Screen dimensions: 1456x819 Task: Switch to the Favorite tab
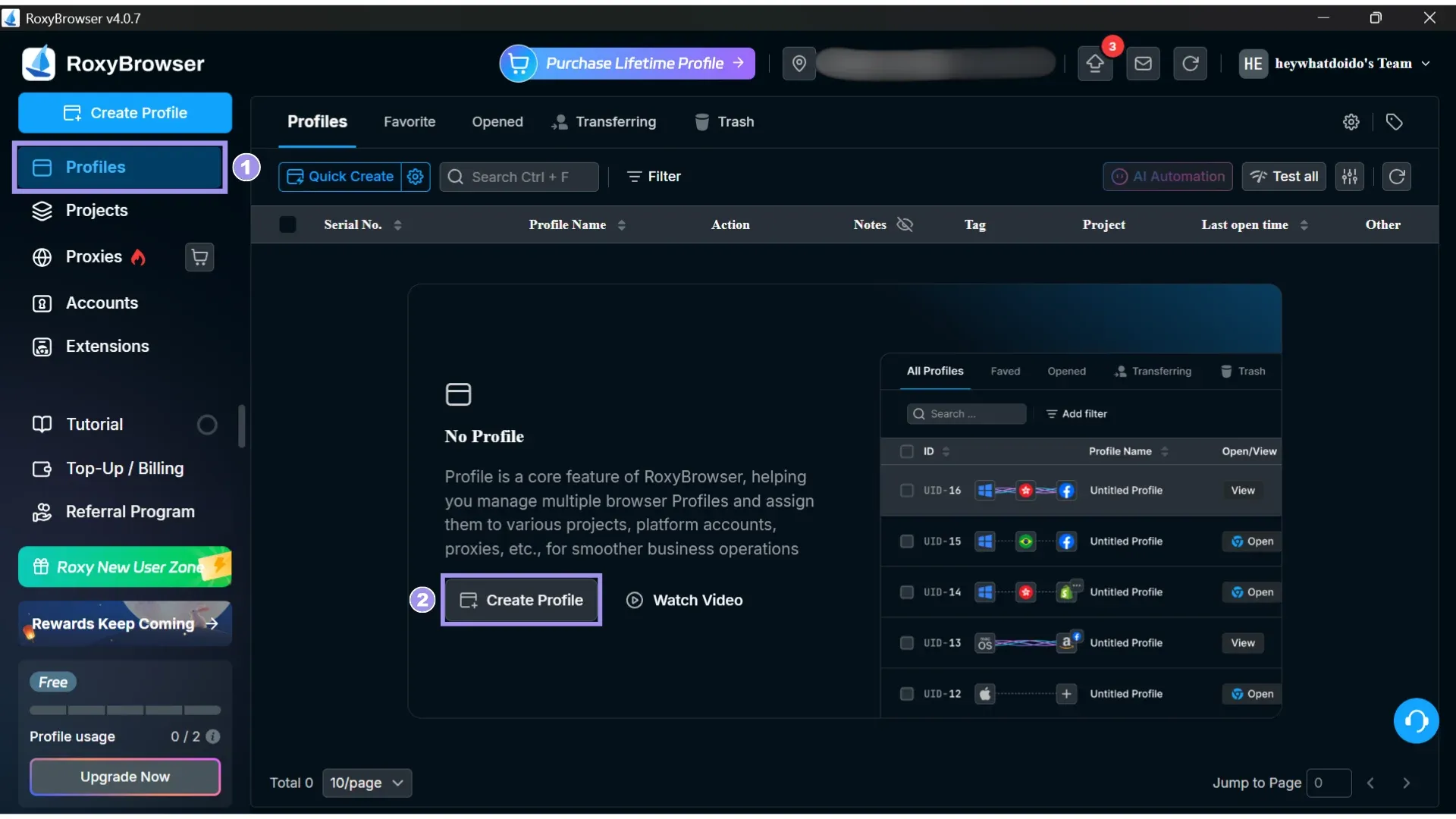point(409,122)
